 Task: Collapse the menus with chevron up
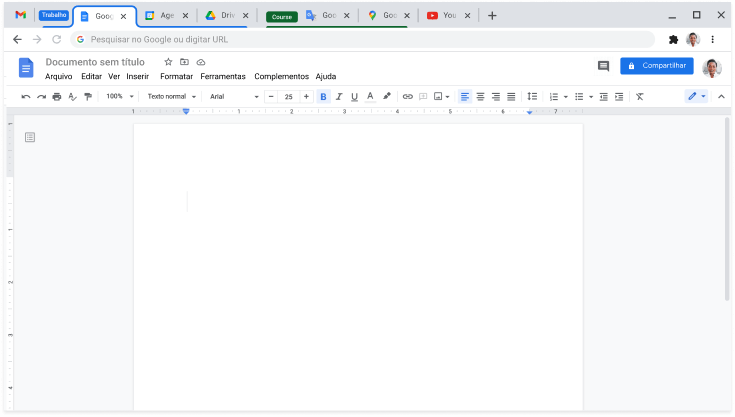pos(721,97)
